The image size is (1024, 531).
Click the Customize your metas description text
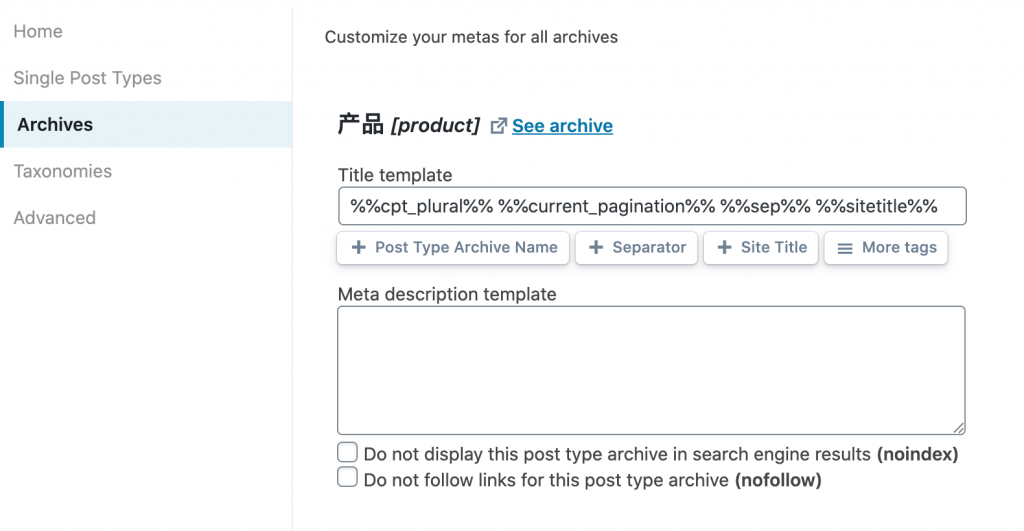tap(471, 37)
